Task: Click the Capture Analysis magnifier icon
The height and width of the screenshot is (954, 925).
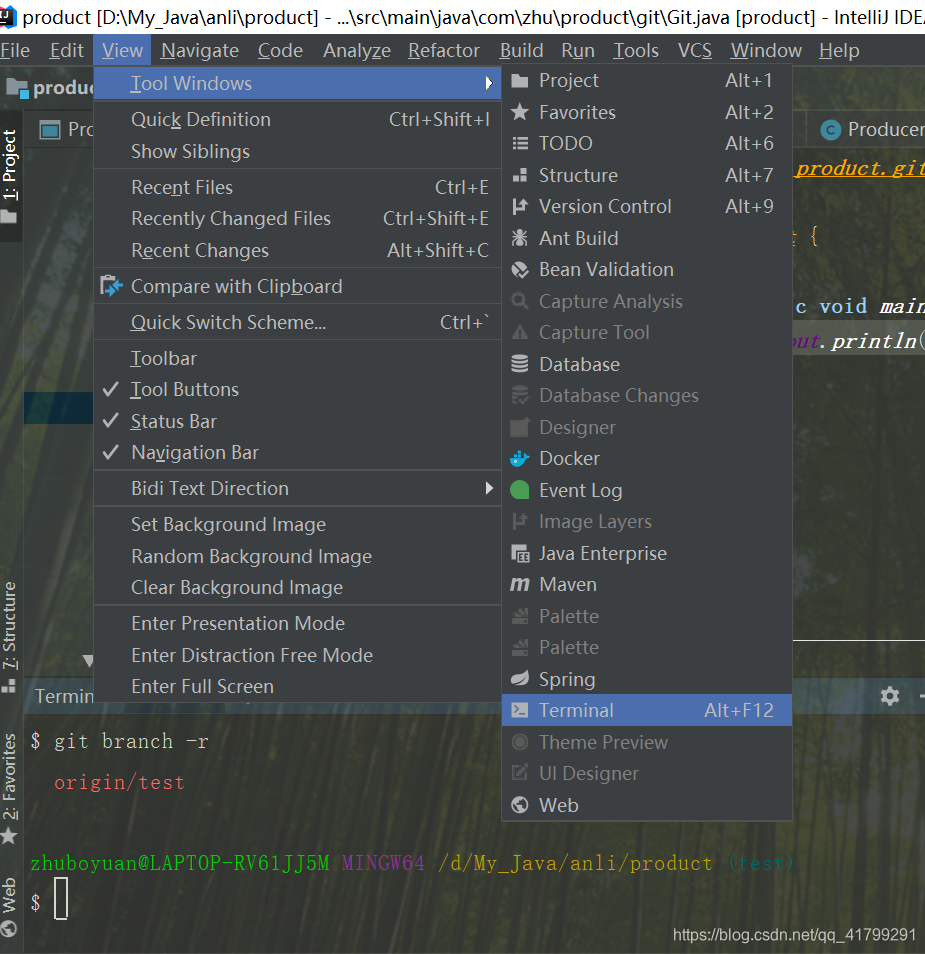Action: coord(520,301)
